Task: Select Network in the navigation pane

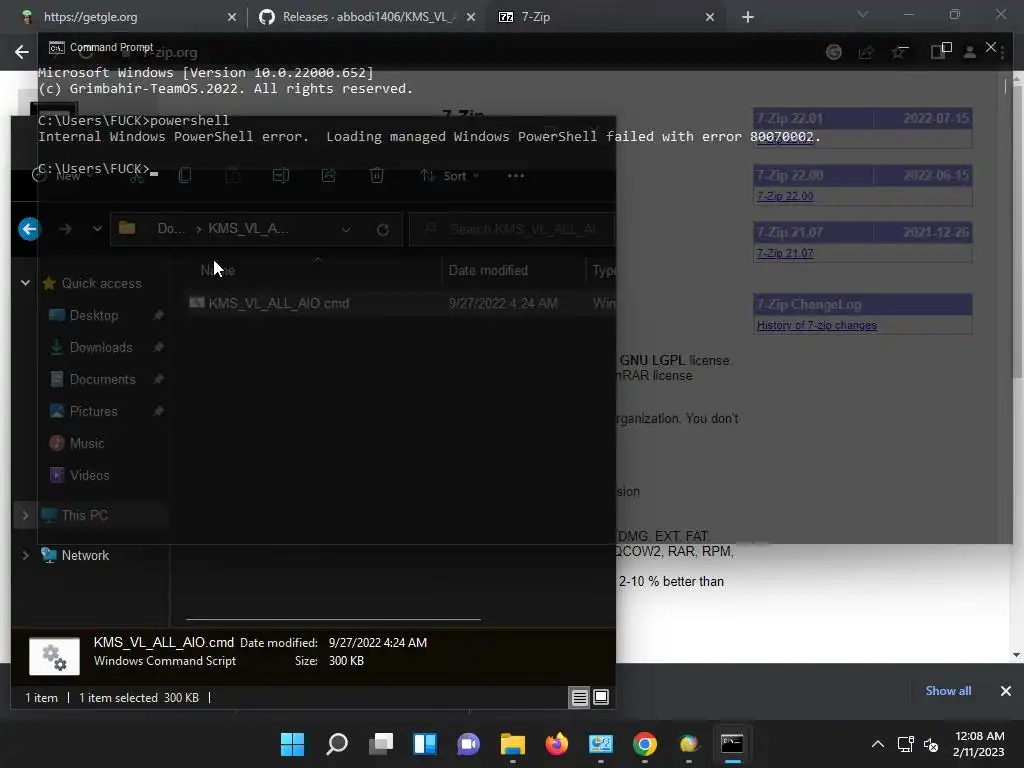Action: coord(85,555)
